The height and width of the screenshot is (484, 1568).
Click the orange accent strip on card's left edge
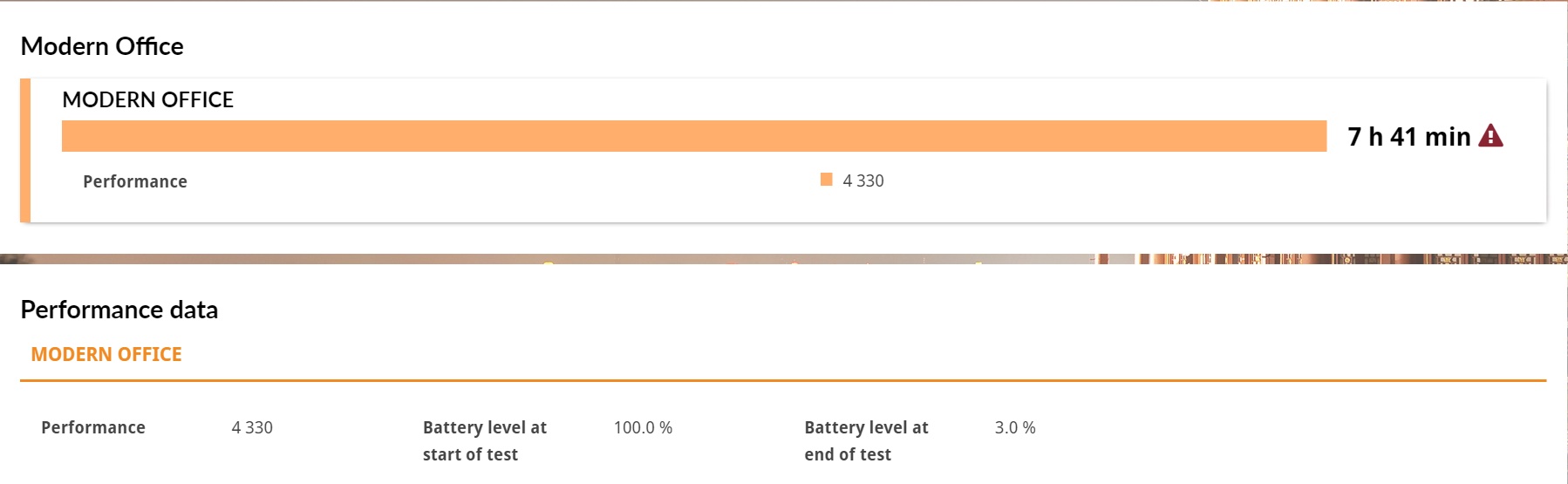25,150
